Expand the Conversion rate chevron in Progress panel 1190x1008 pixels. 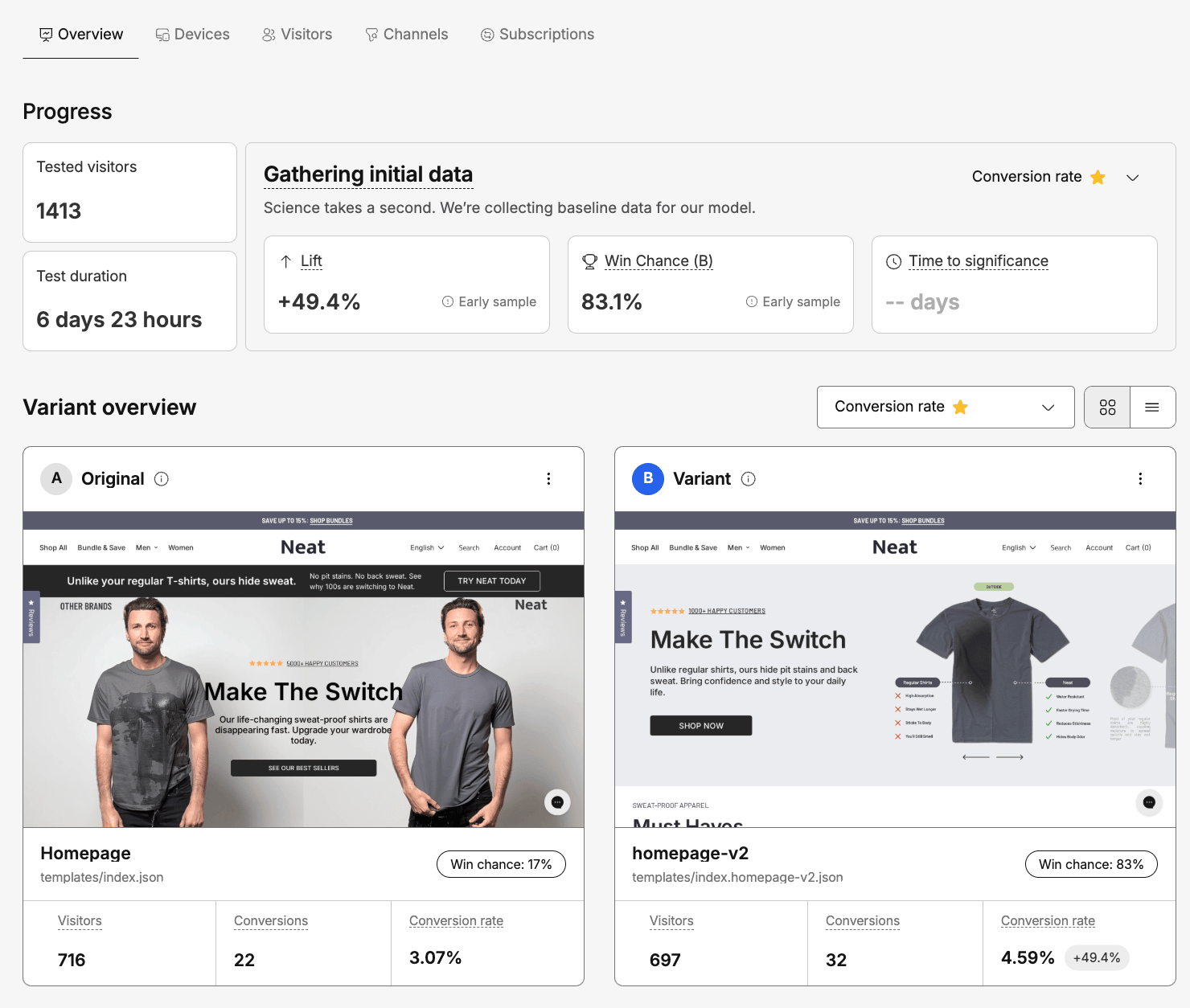tap(1132, 178)
